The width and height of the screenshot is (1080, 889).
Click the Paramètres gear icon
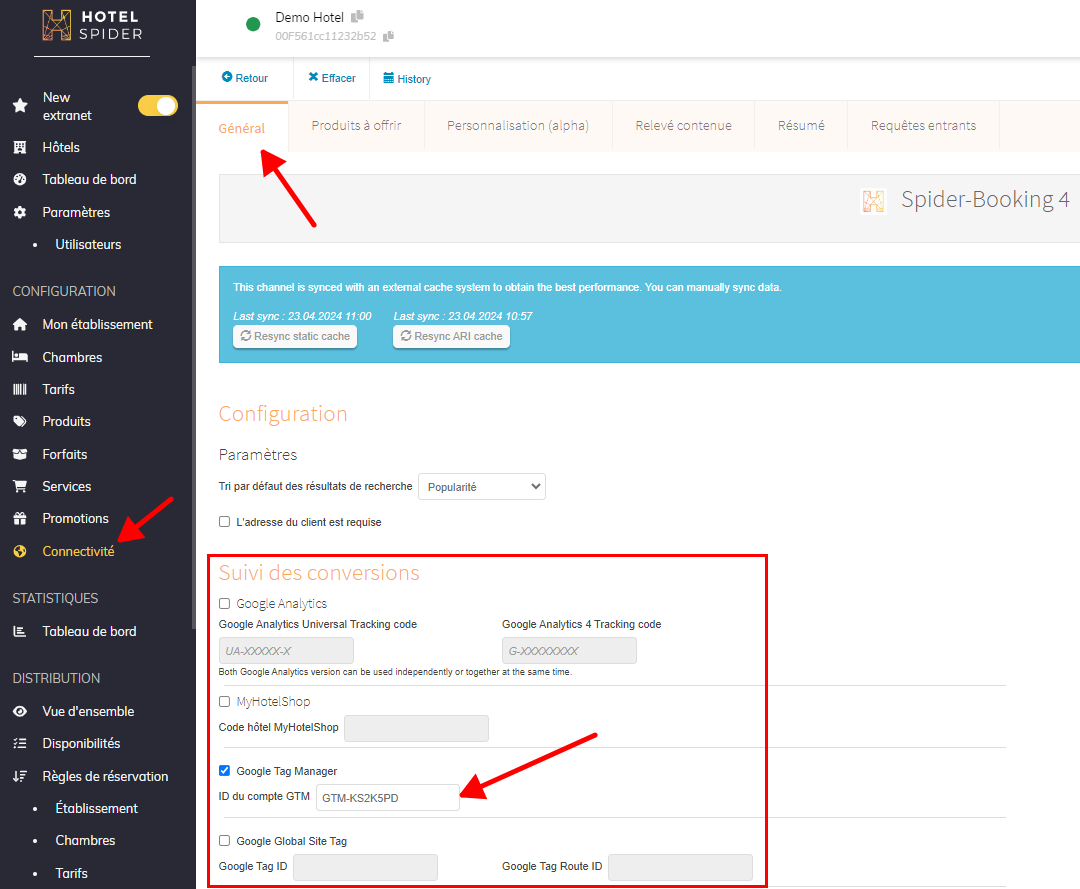19,212
